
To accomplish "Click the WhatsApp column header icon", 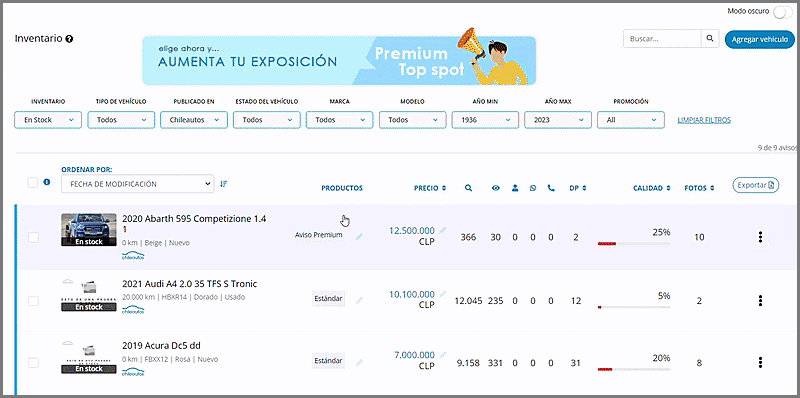I will click(533, 188).
